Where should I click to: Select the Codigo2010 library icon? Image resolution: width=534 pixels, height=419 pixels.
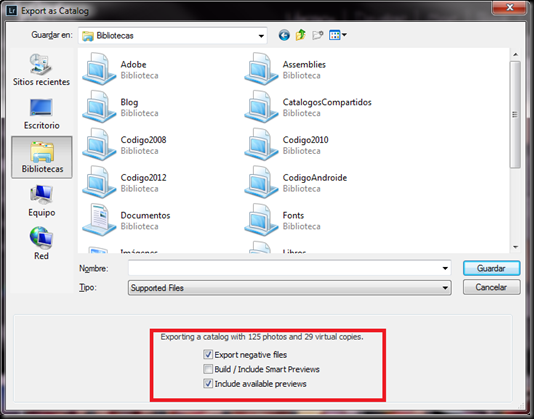pyautogui.click(x=261, y=144)
